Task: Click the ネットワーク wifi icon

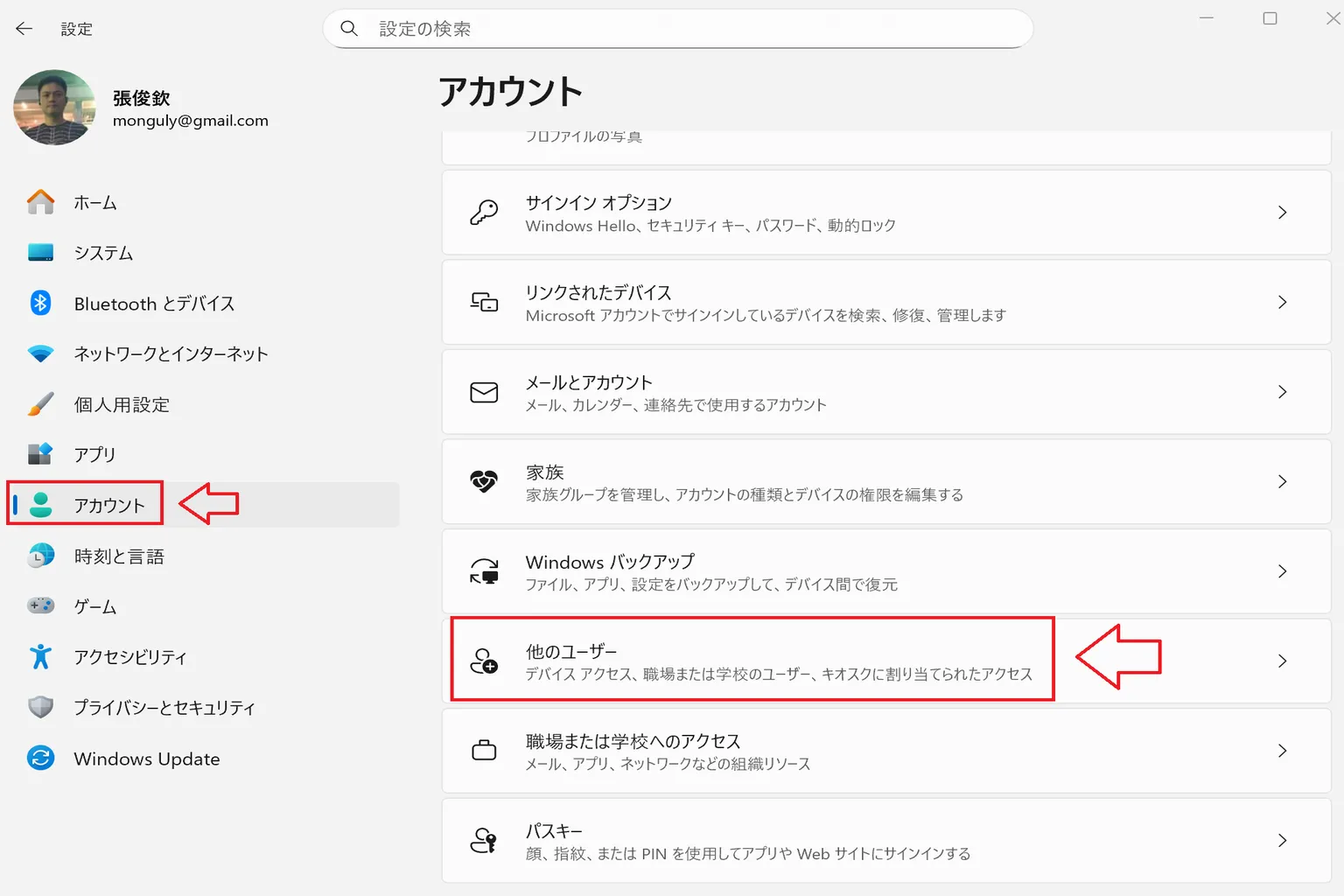Action: (40, 353)
